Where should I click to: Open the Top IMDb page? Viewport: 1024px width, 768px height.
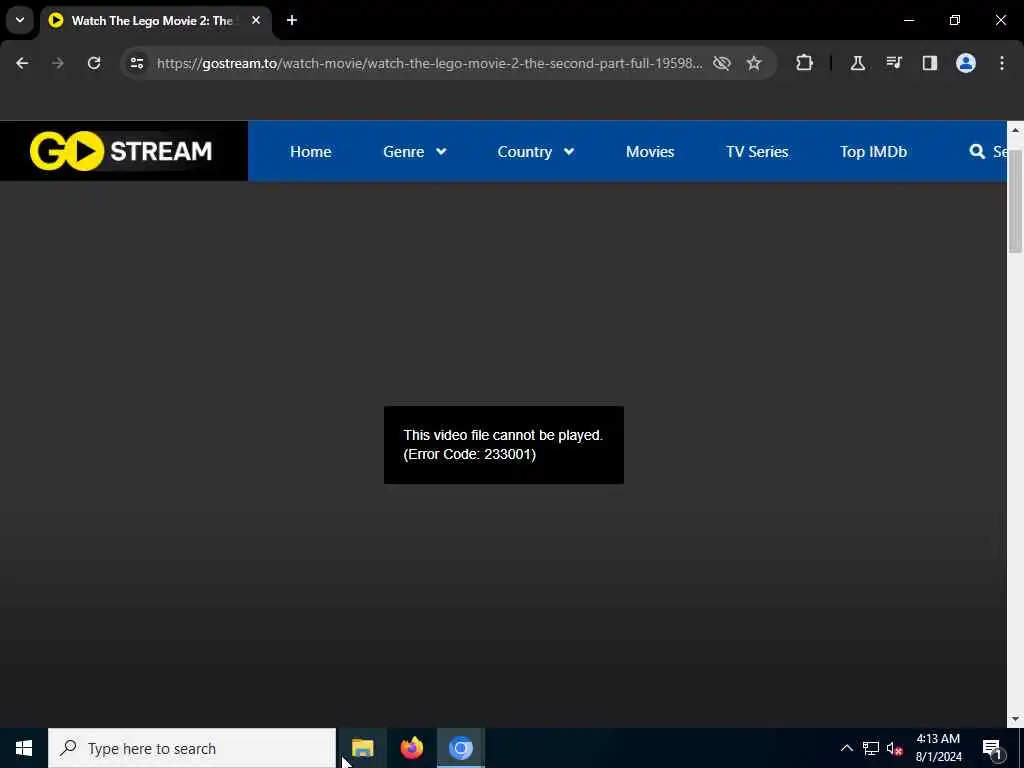(873, 152)
